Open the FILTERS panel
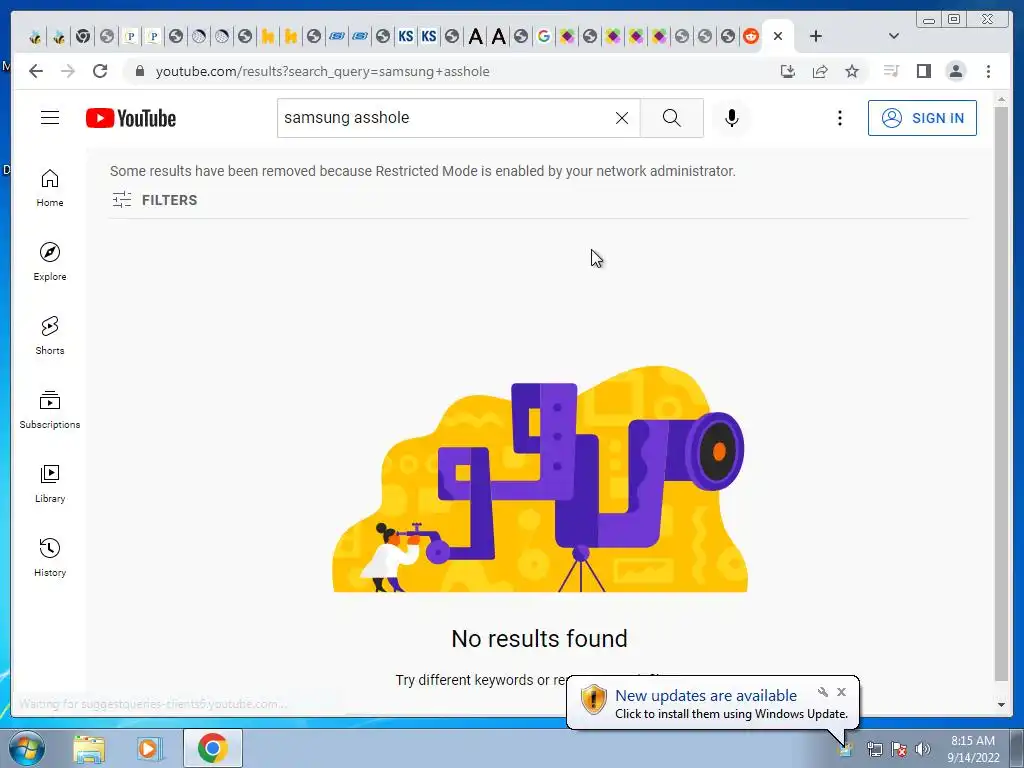This screenshot has height=768, width=1024. pyautogui.click(x=154, y=200)
